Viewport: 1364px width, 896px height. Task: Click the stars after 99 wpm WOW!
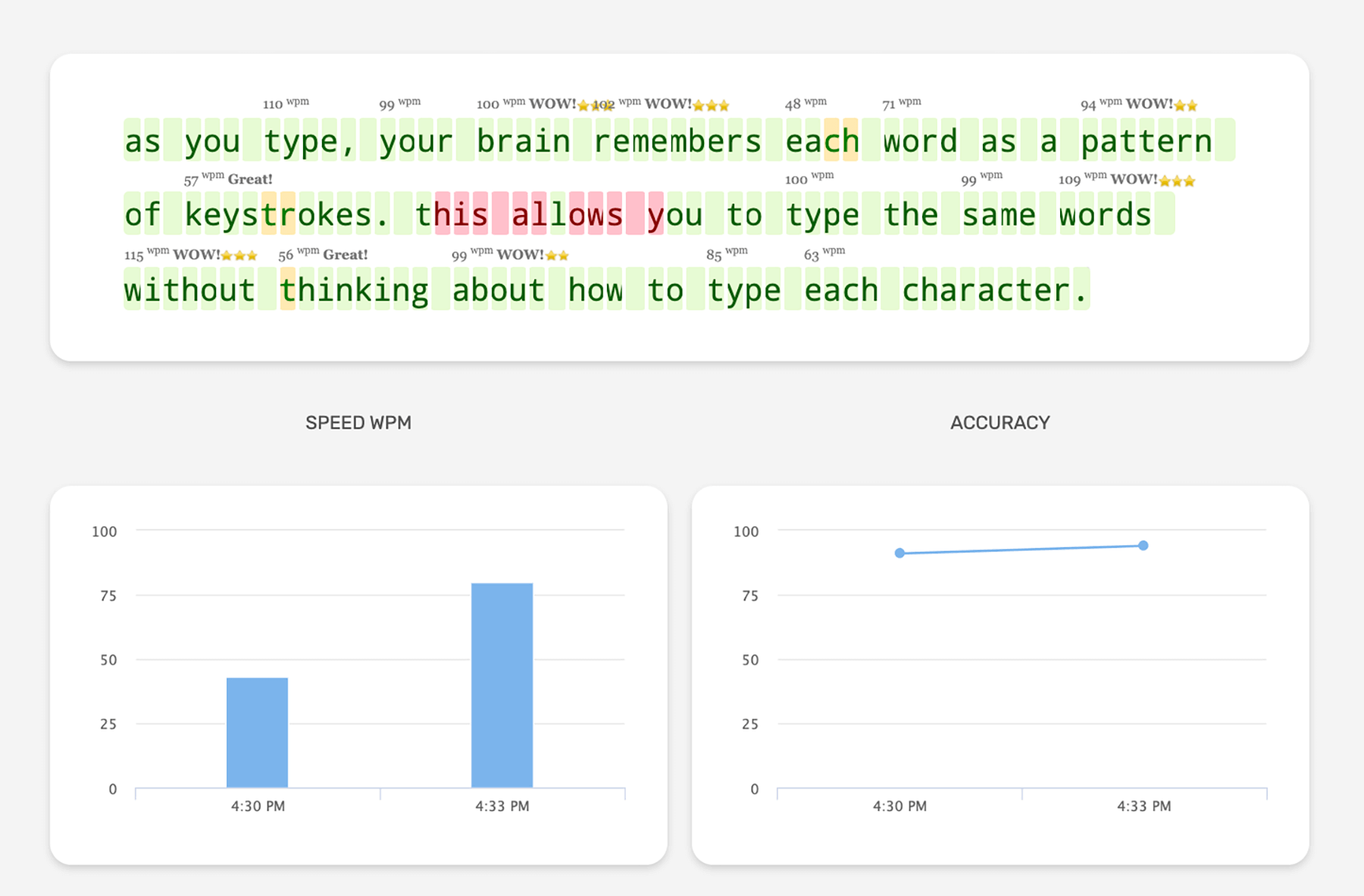tap(557, 255)
